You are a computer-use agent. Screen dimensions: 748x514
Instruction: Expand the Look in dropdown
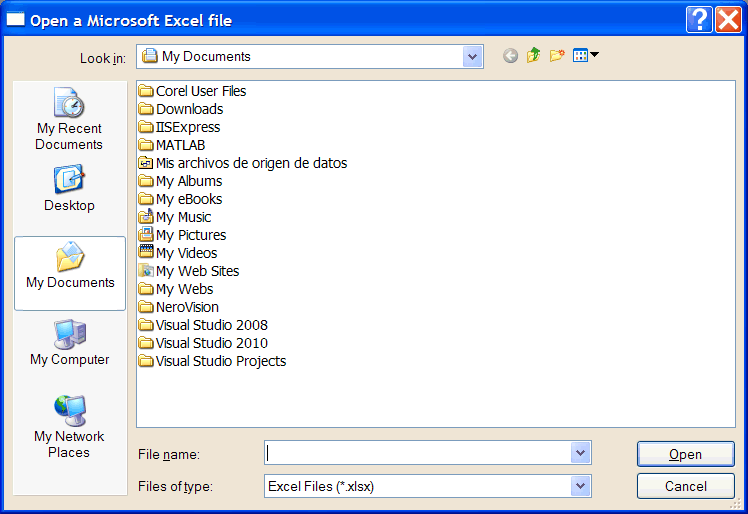[472, 57]
